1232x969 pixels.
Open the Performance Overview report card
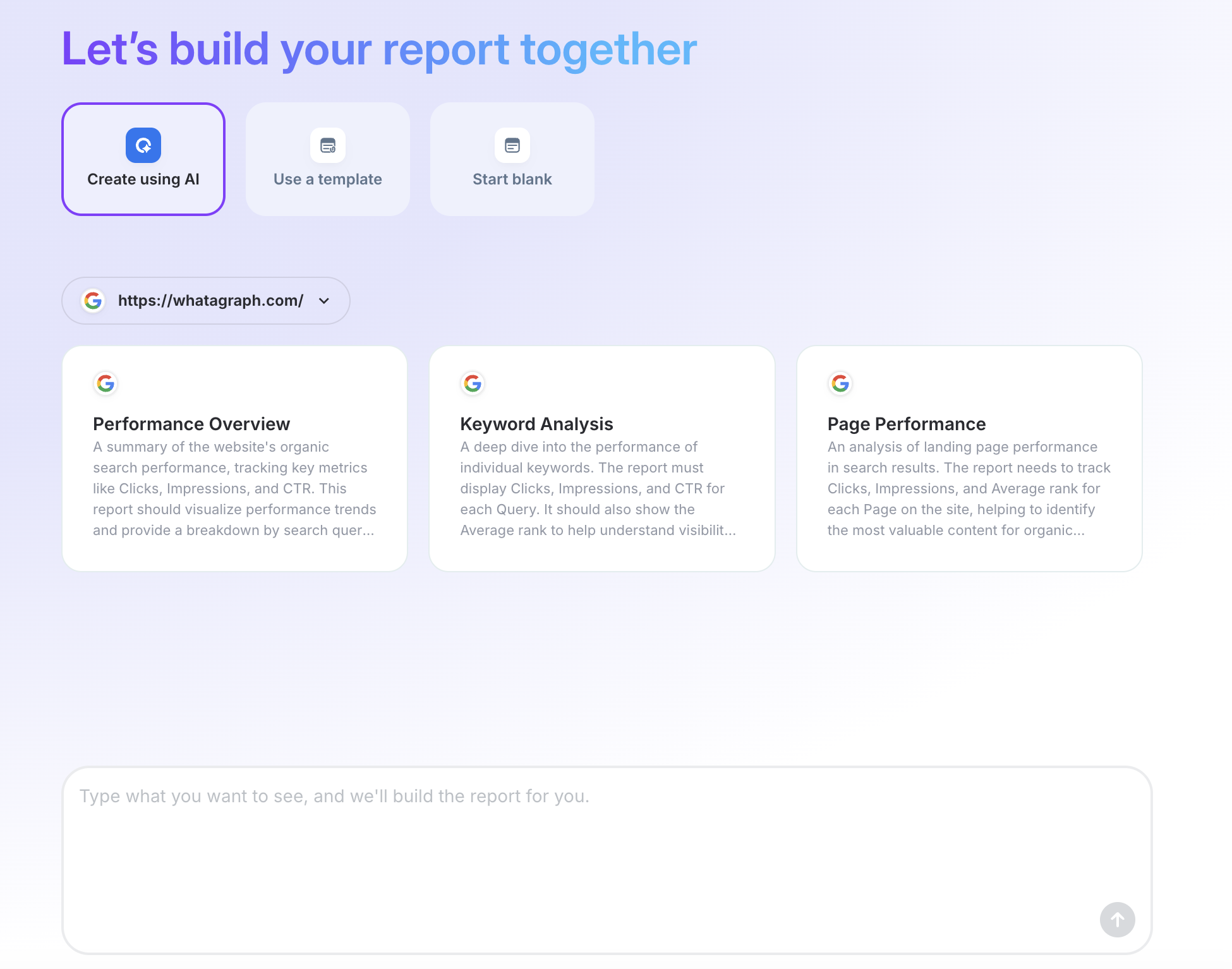234,458
